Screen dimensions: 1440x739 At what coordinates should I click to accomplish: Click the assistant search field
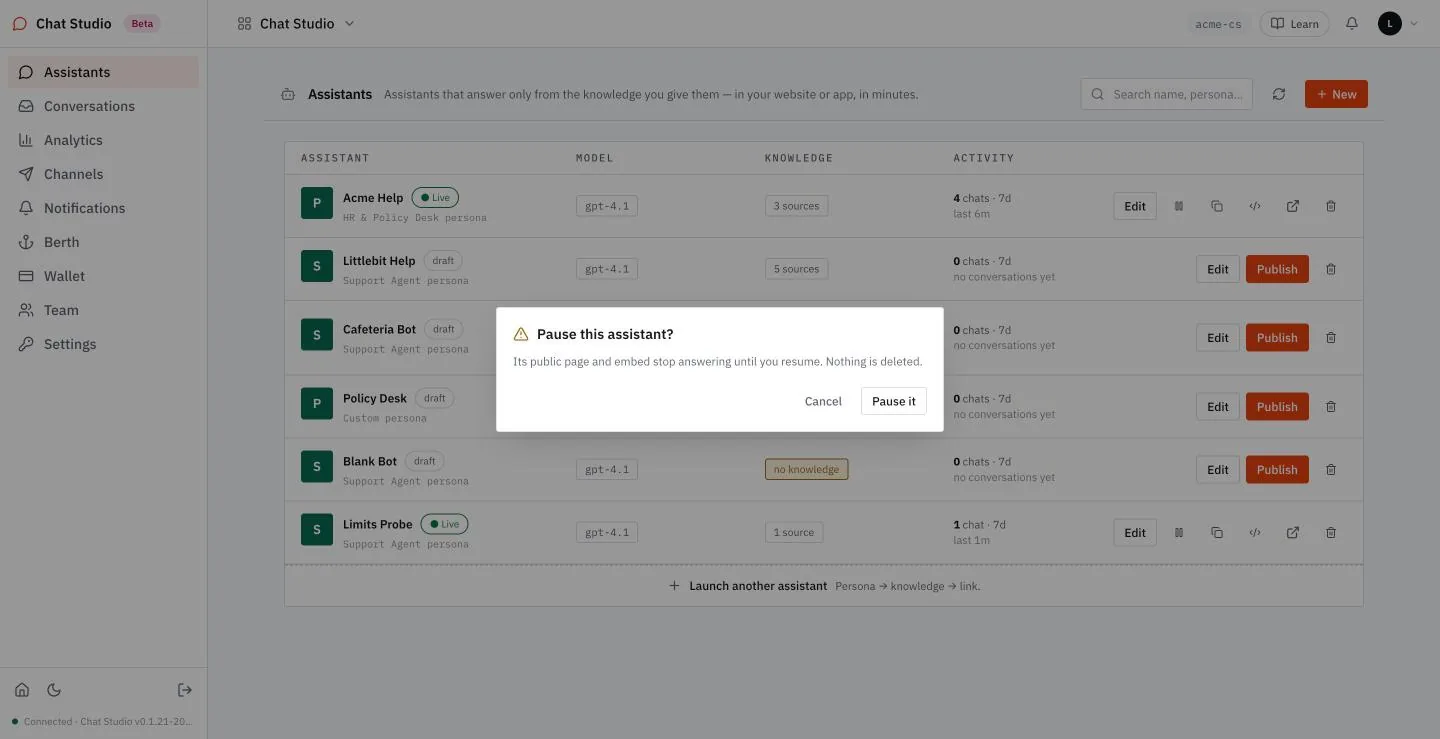(x=1166, y=94)
